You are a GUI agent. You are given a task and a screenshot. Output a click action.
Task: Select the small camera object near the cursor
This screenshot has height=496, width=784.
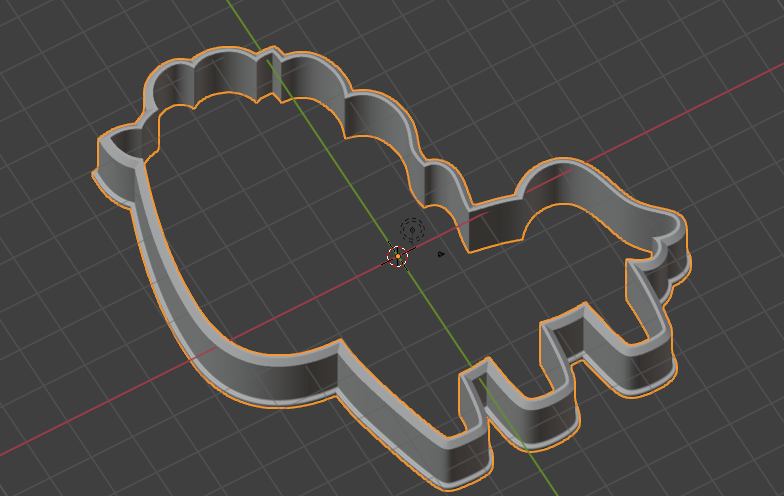(x=440, y=254)
